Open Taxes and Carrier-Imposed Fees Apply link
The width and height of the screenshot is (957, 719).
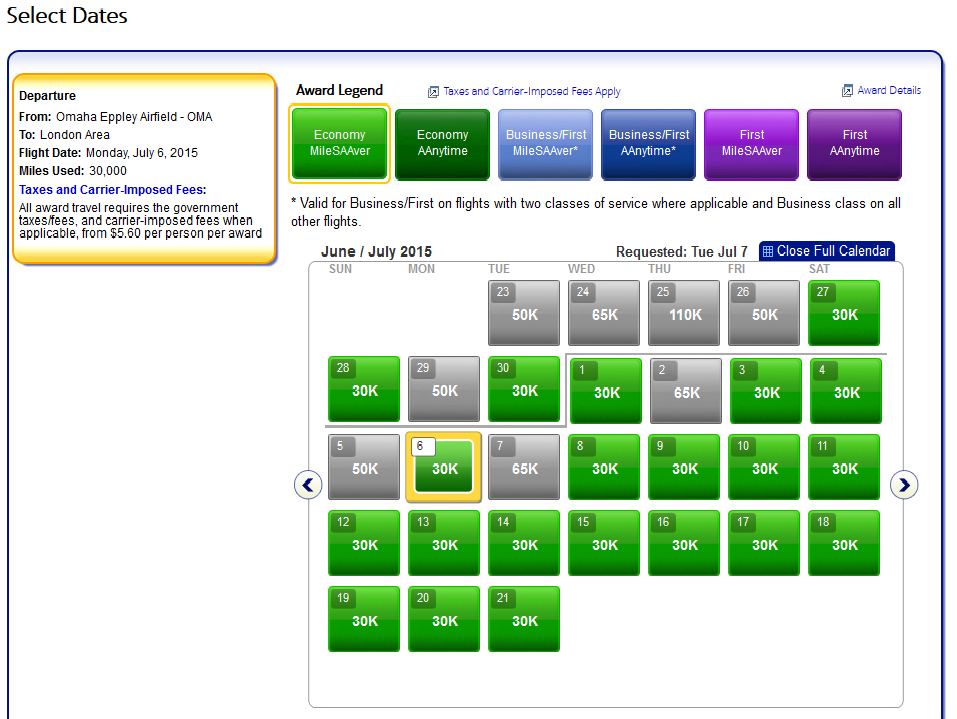pyautogui.click(x=531, y=91)
